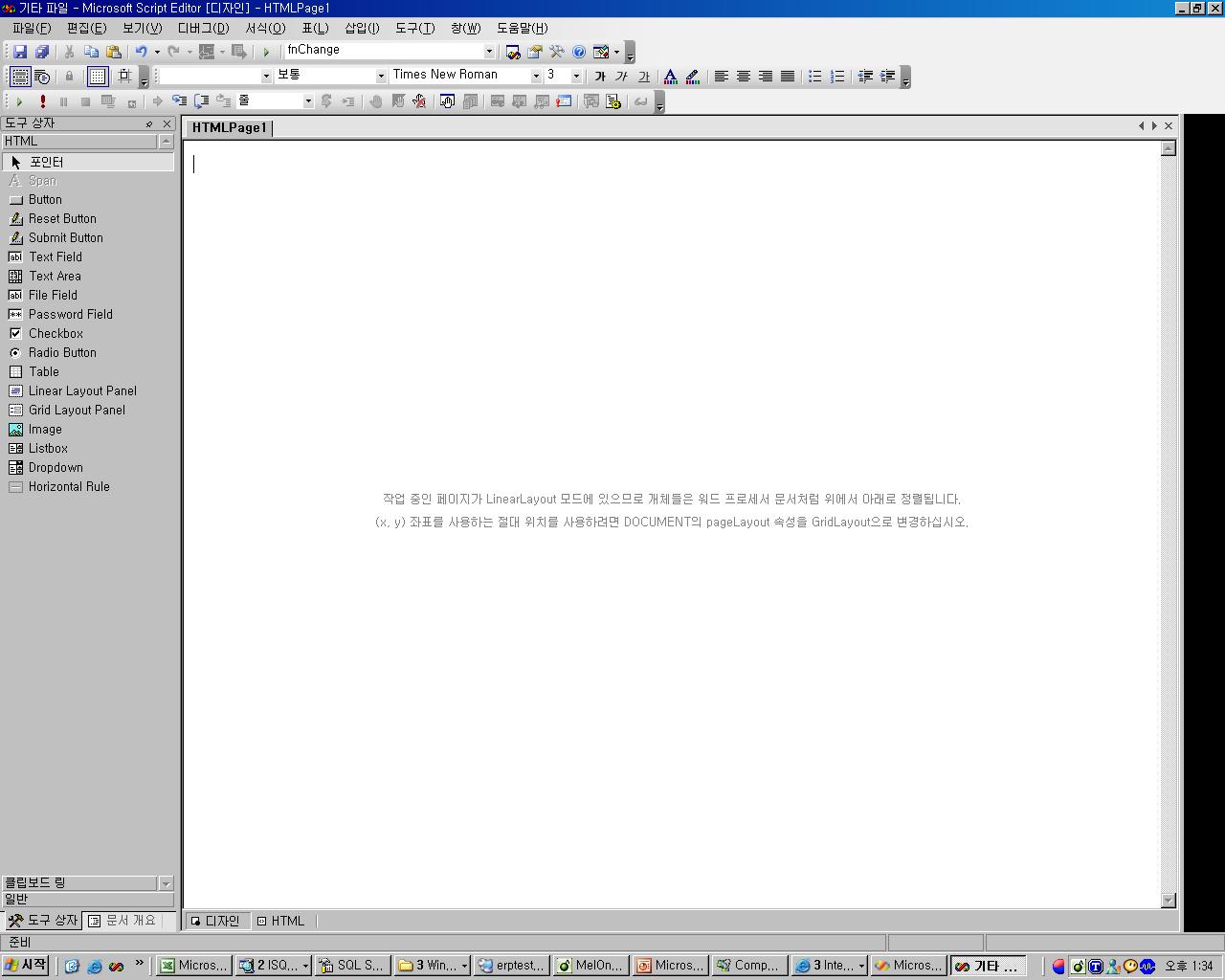Click the Undo arrow icon
Screen dimensions: 1225x980
click(x=141, y=52)
